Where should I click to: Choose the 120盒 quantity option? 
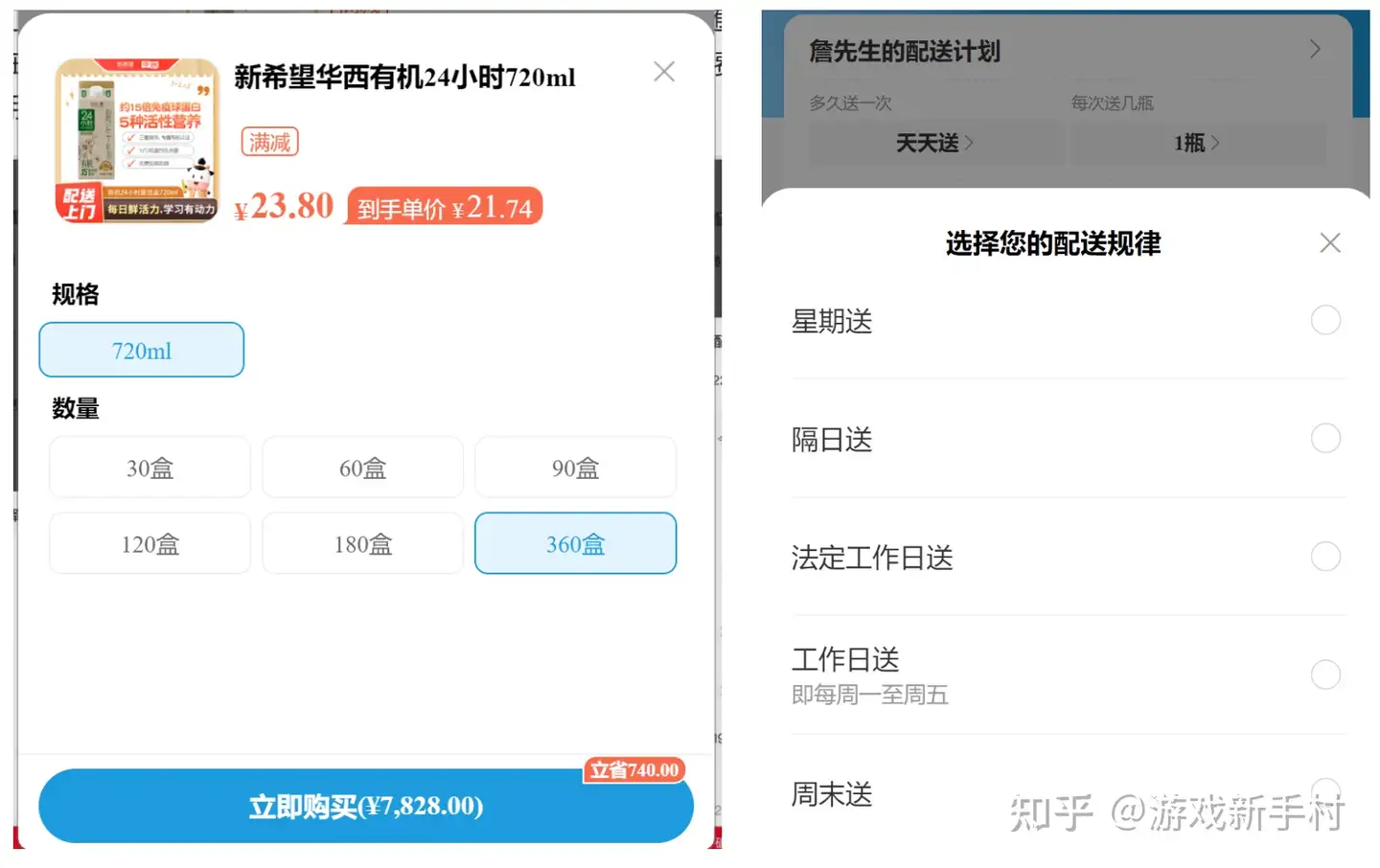149,544
